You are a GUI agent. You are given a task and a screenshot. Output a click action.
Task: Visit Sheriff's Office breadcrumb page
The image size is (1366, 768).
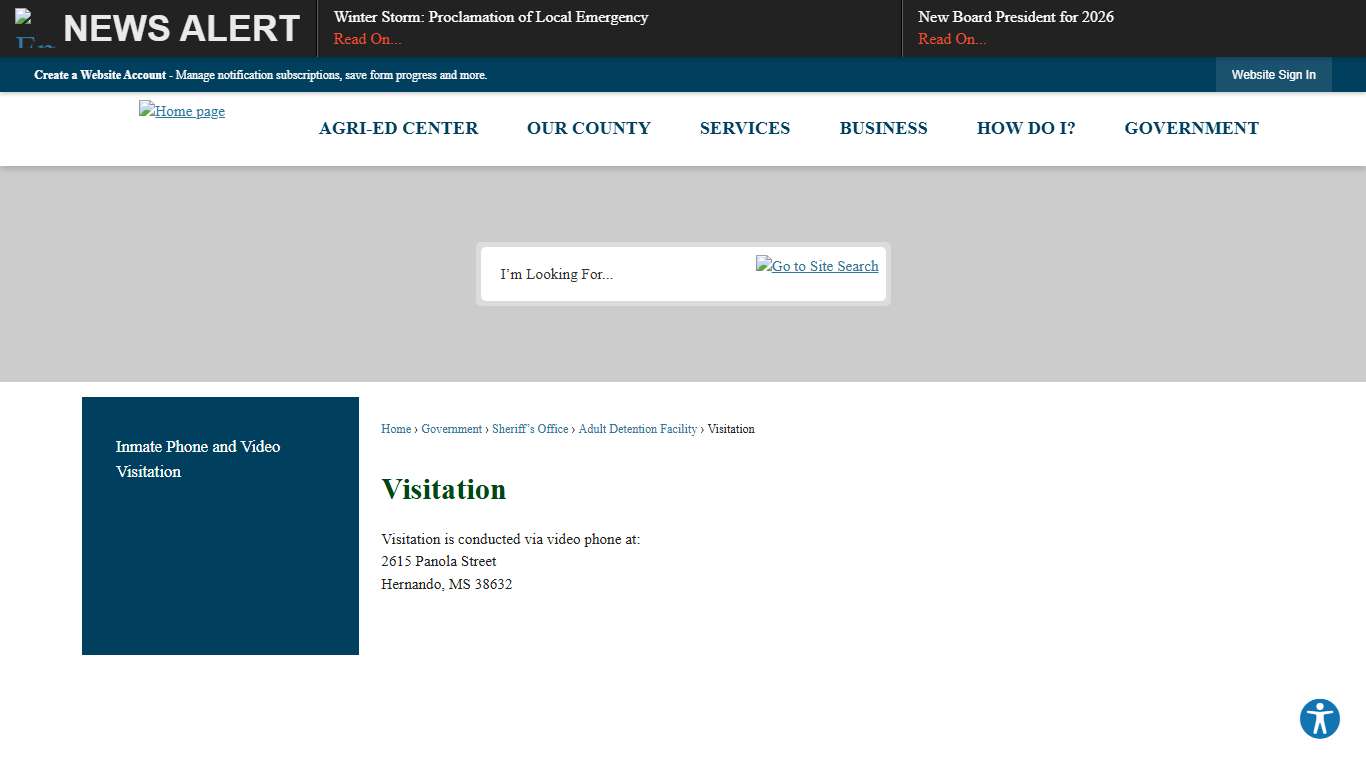pos(530,429)
